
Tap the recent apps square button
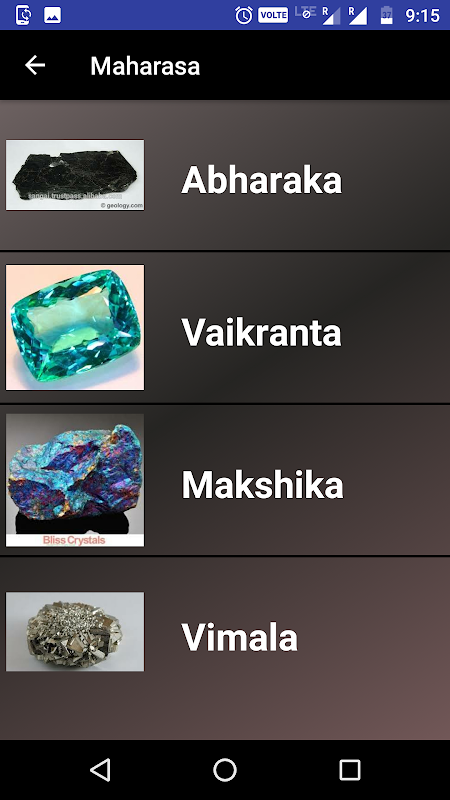click(x=350, y=769)
